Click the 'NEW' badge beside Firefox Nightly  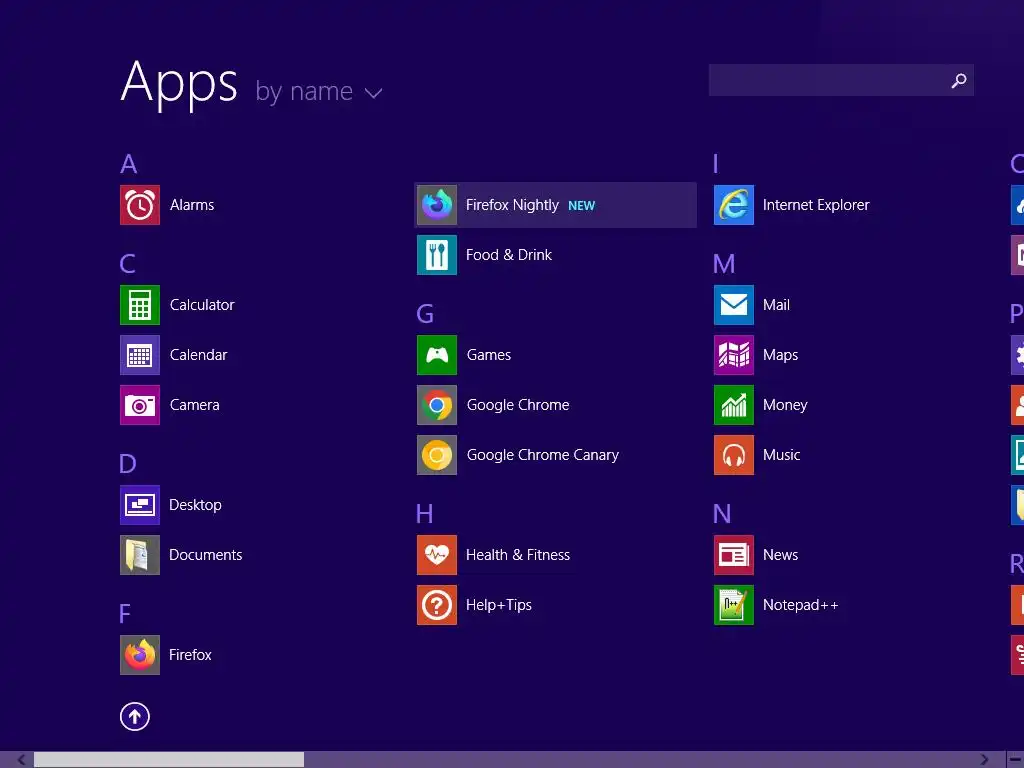tap(581, 206)
